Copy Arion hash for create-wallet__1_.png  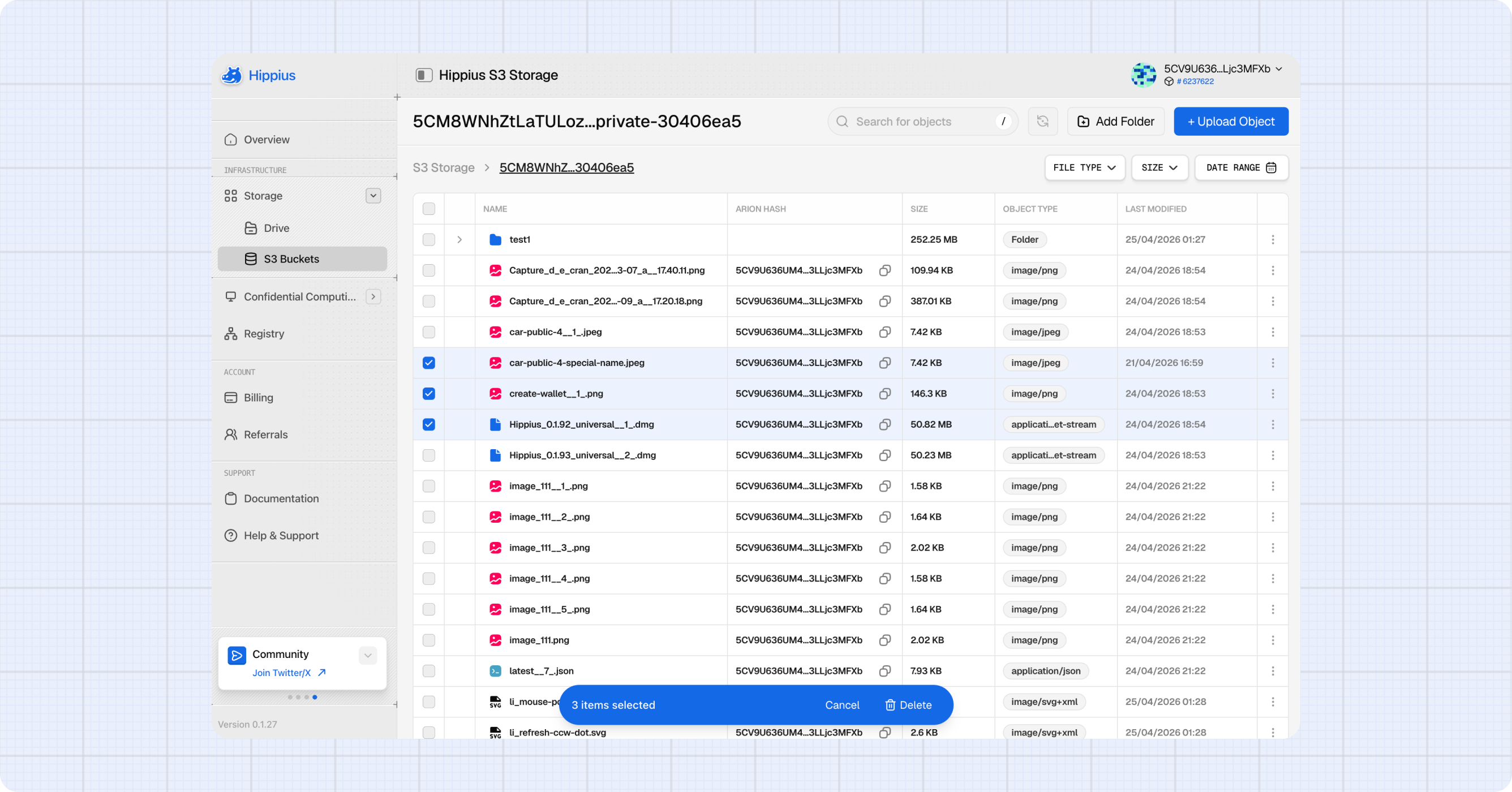884,394
